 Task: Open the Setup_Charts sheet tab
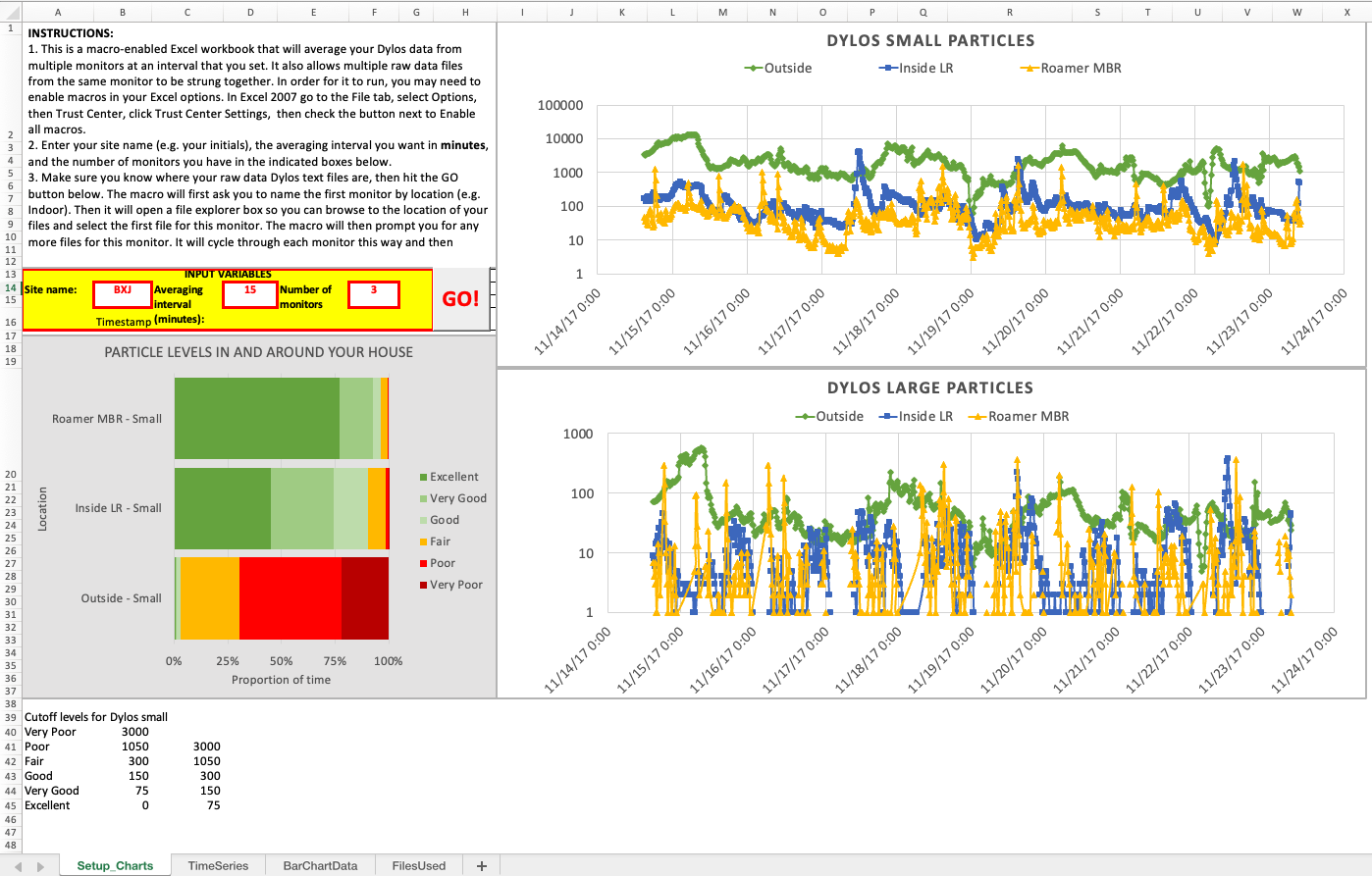(115, 865)
